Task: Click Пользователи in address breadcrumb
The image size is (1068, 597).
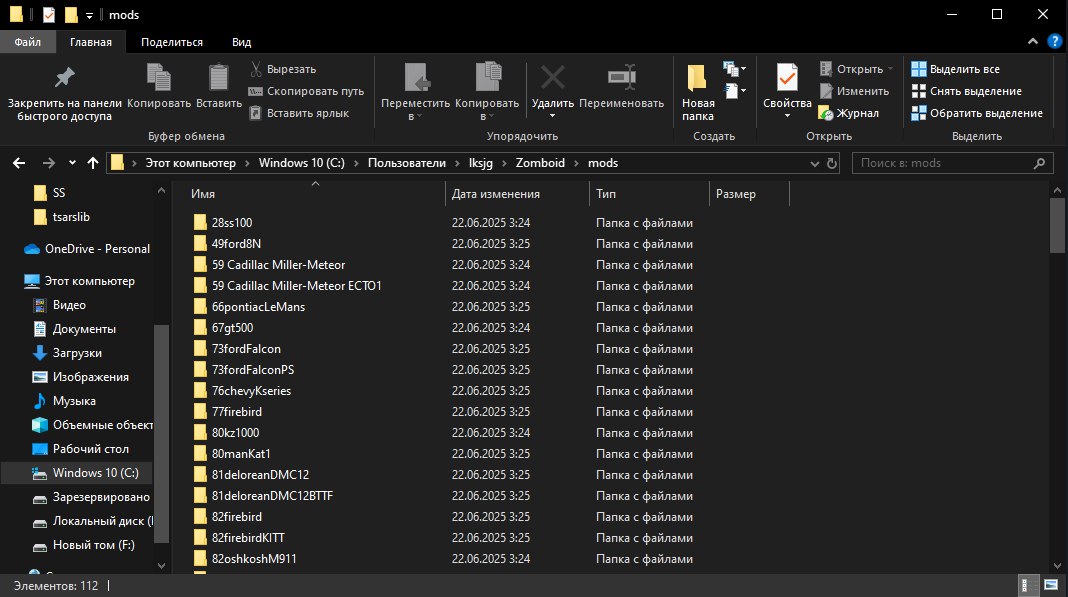Action: coord(407,163)
